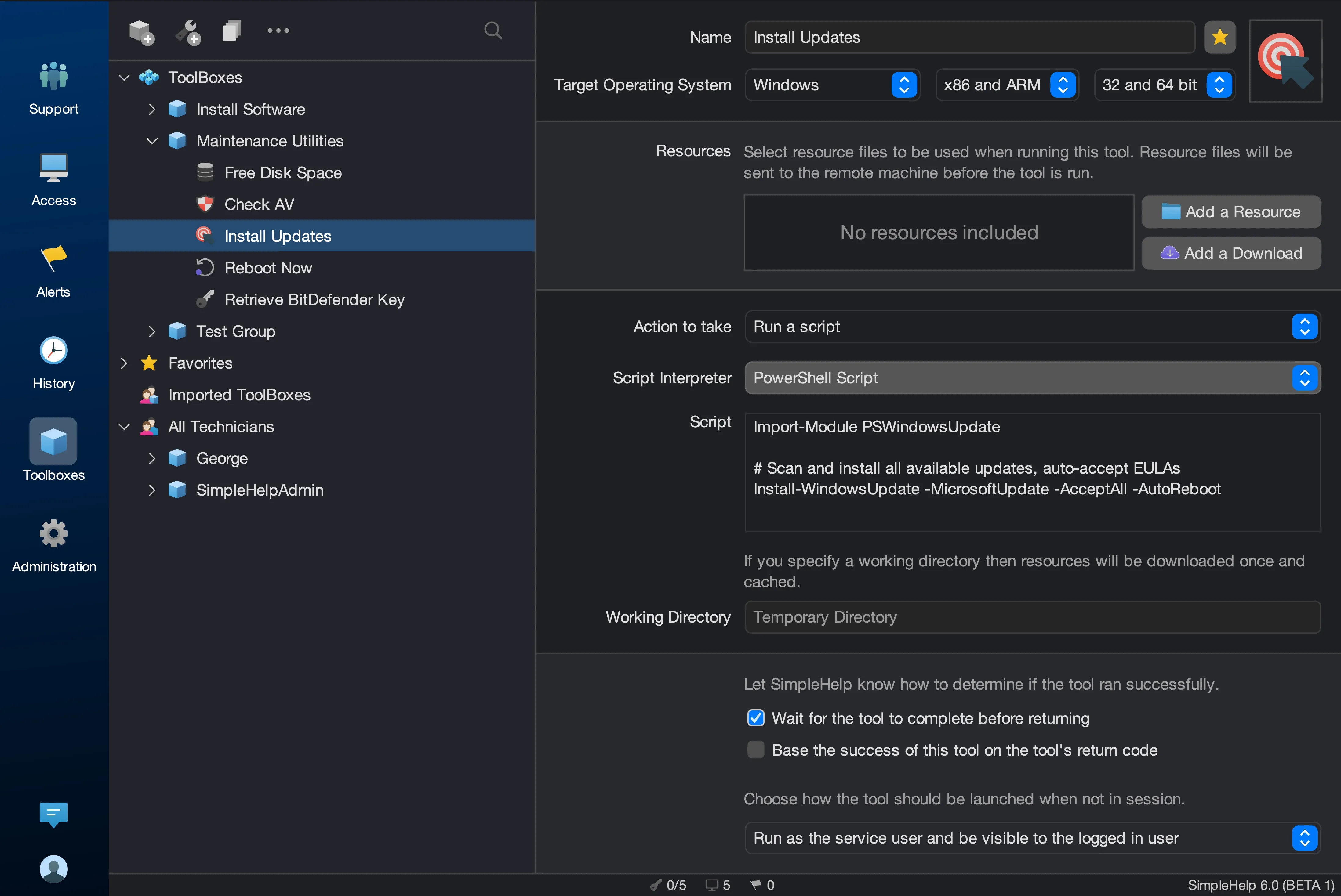Click the search magnifier icon
Viewport: 1341px width, 896px height.
point(493,30)
